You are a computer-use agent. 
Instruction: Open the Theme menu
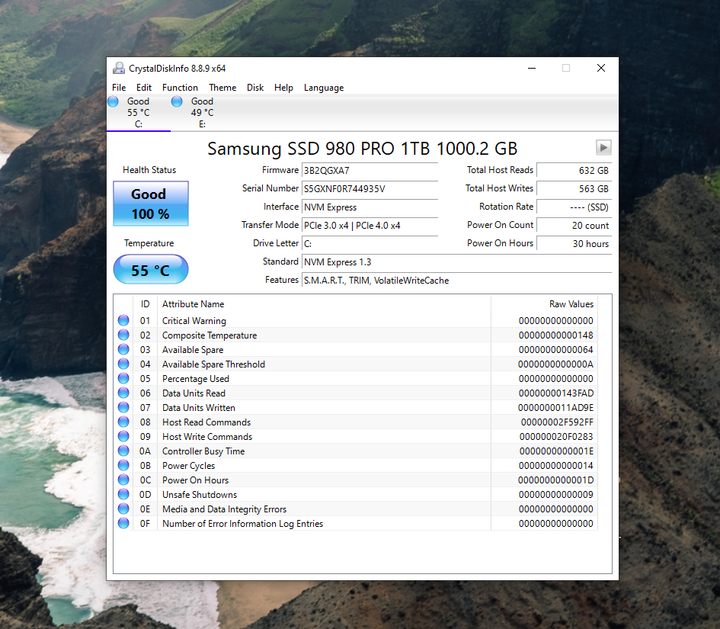222,88
